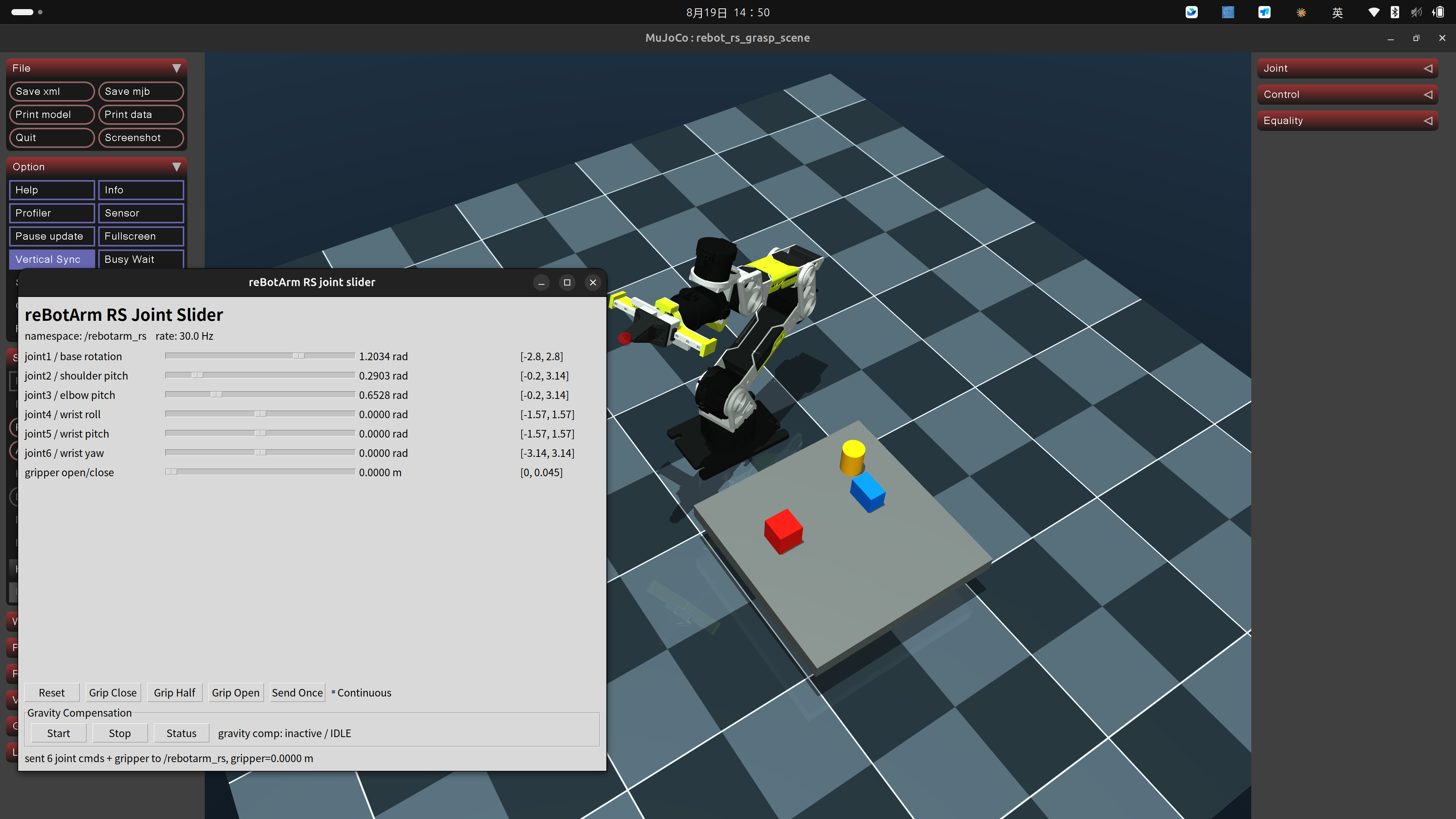Image resolution: width=1456 pixels, height=819 pixels.
Task: Click the Send Once button
Action: click(x=297, y=692)
